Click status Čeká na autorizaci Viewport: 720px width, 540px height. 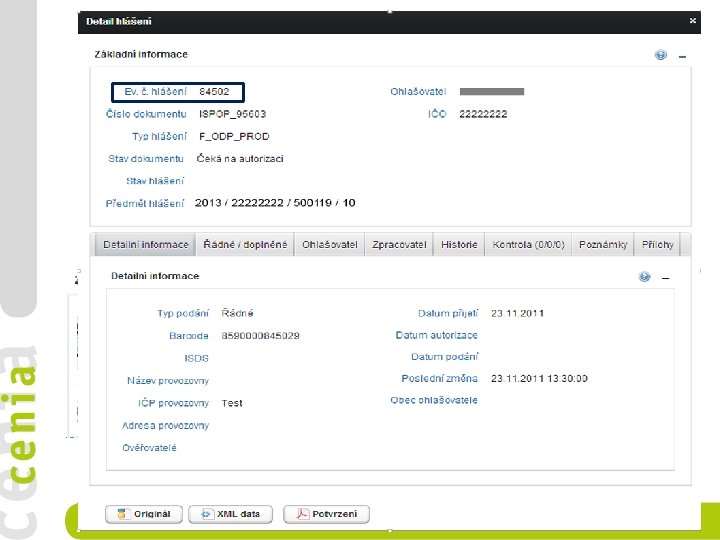pyautogui.click(x=240, y=159)
